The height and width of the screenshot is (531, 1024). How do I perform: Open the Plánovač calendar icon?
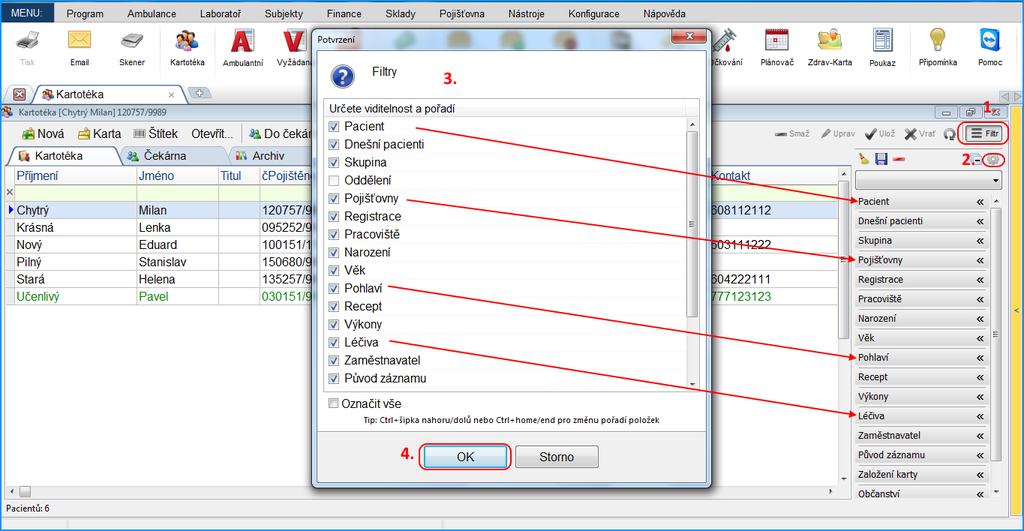(x=776, y=42)
